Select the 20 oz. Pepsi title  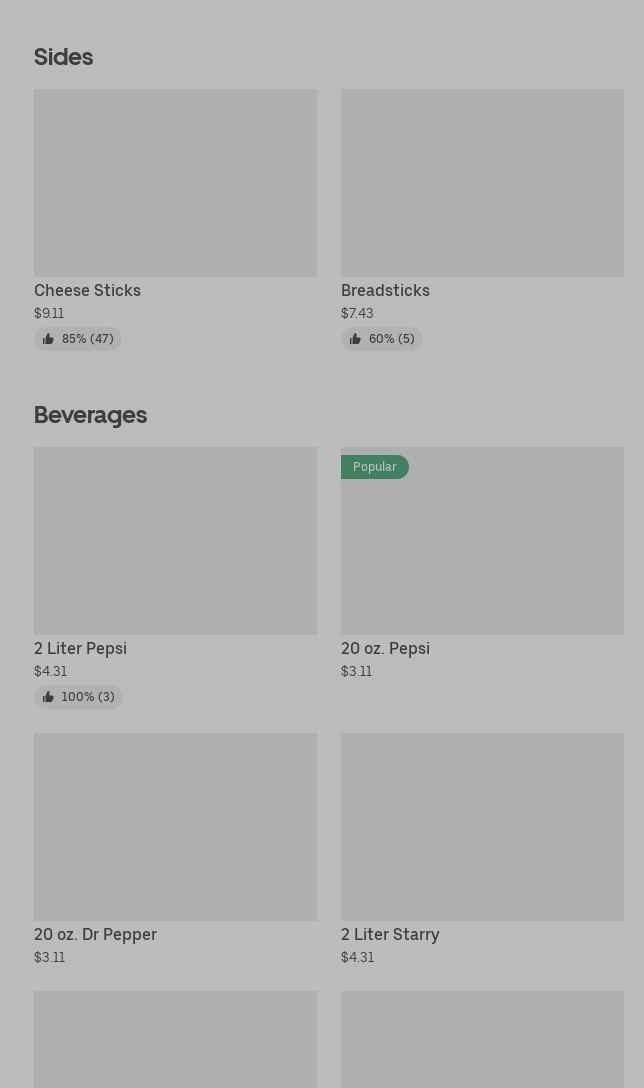coord(385,649)
